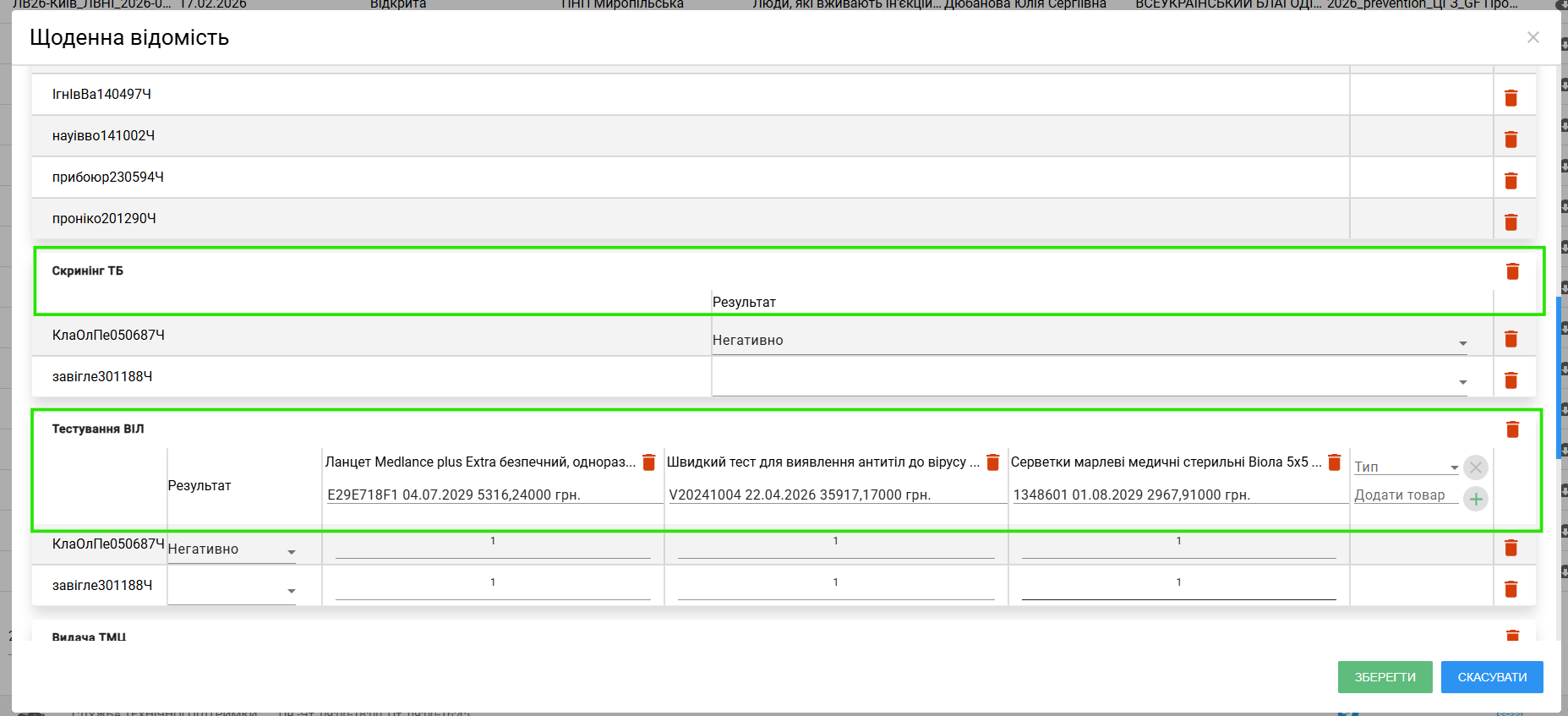Open the Тип dropdown
1568x716 pixels.
pyautogui.click(x=1407, y=467)
